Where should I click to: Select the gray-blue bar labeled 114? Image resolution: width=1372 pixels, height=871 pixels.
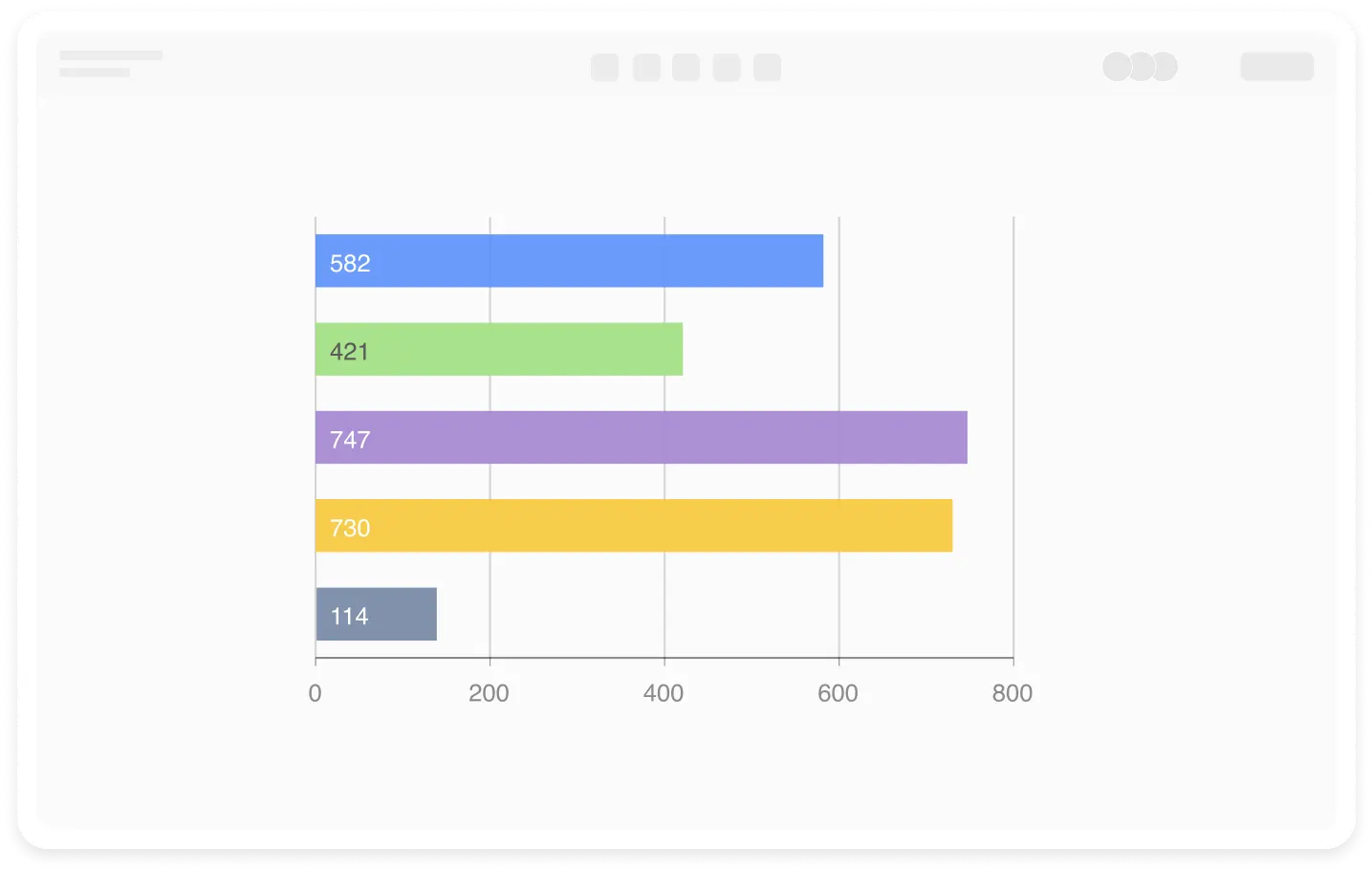[376, 614]
